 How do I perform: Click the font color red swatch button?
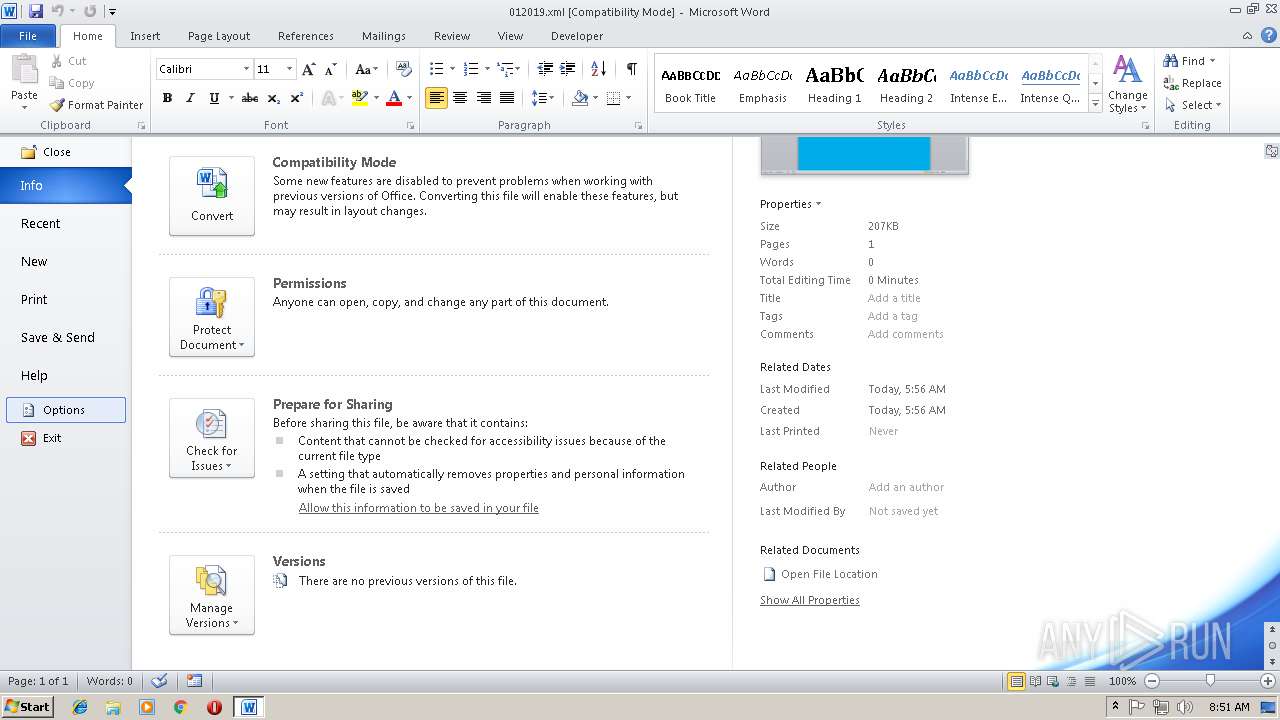tap(394, 98)
